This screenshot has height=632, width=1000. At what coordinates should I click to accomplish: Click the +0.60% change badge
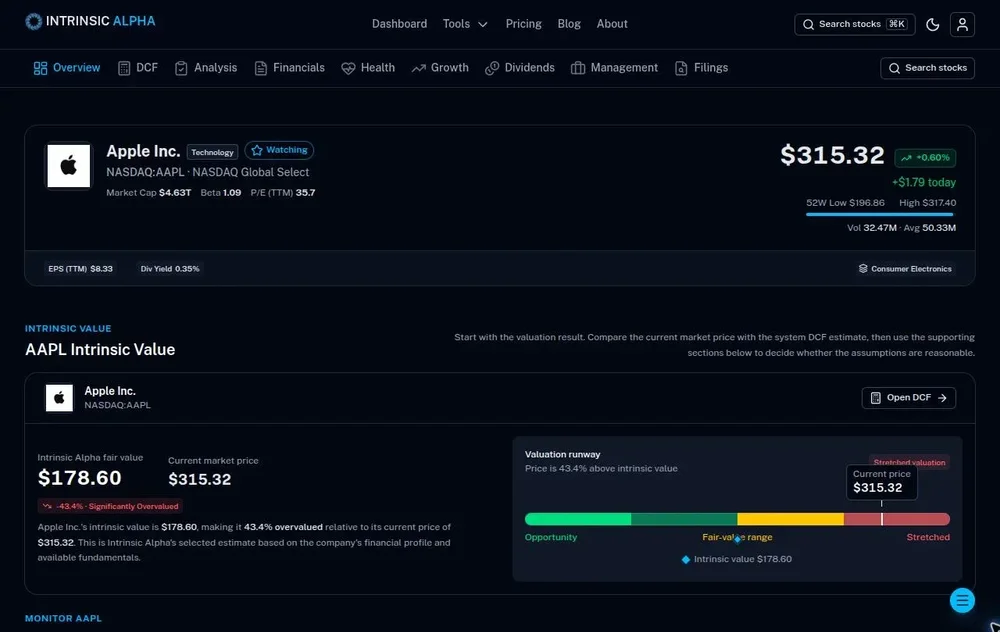[925, 158]
